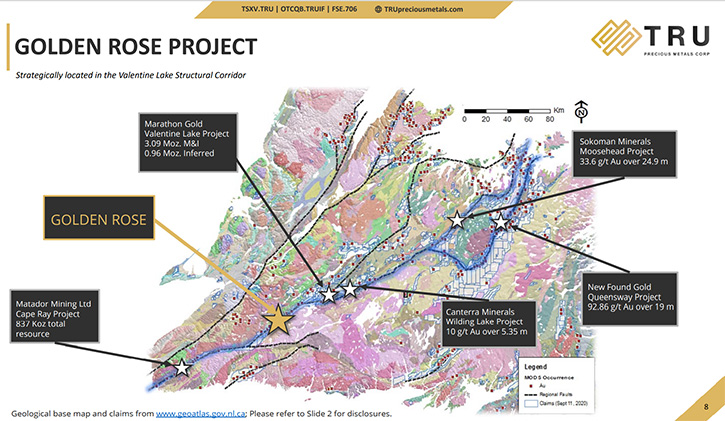Click the globe icon beside TRUpreciousmetals.com

tap(378, 9)
